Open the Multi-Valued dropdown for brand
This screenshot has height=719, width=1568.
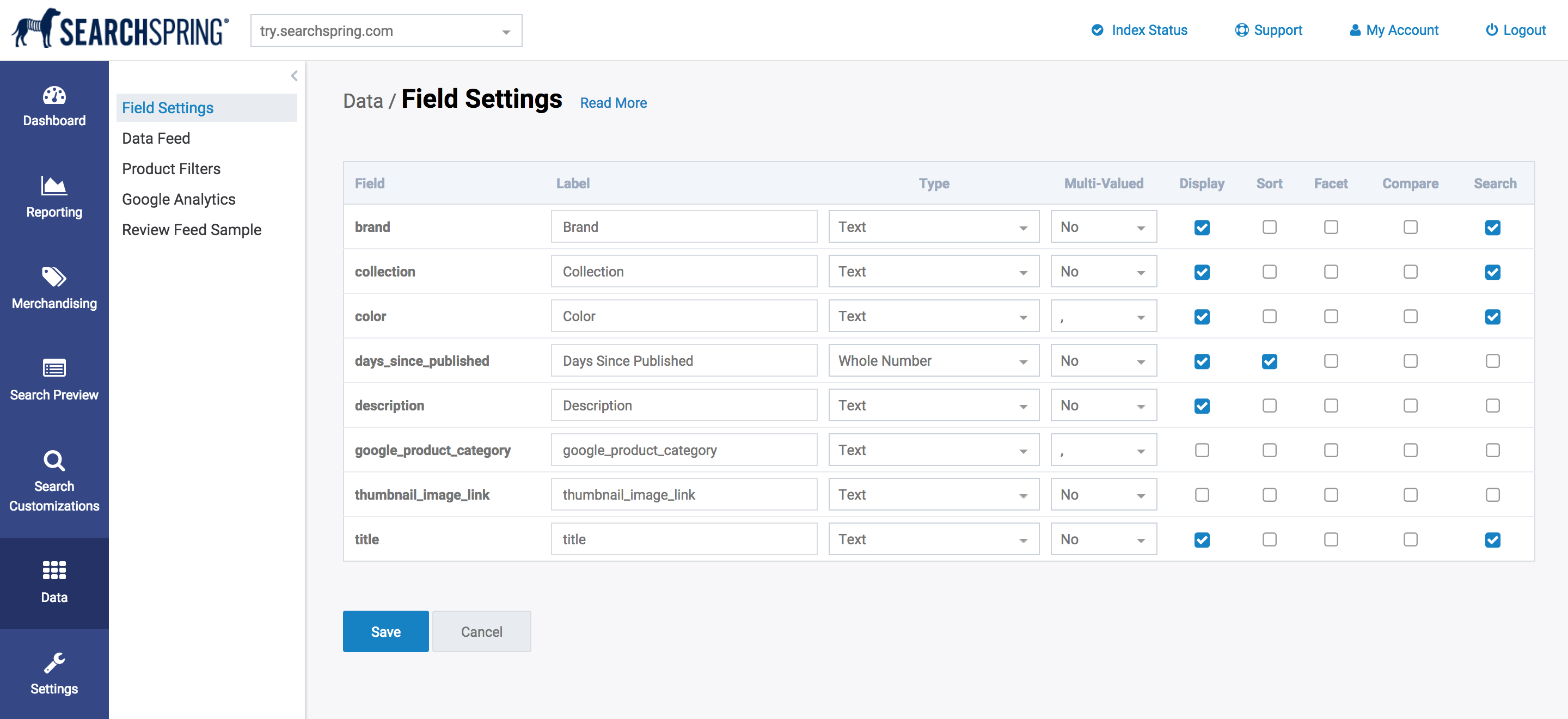click(x=1100, y=227)
